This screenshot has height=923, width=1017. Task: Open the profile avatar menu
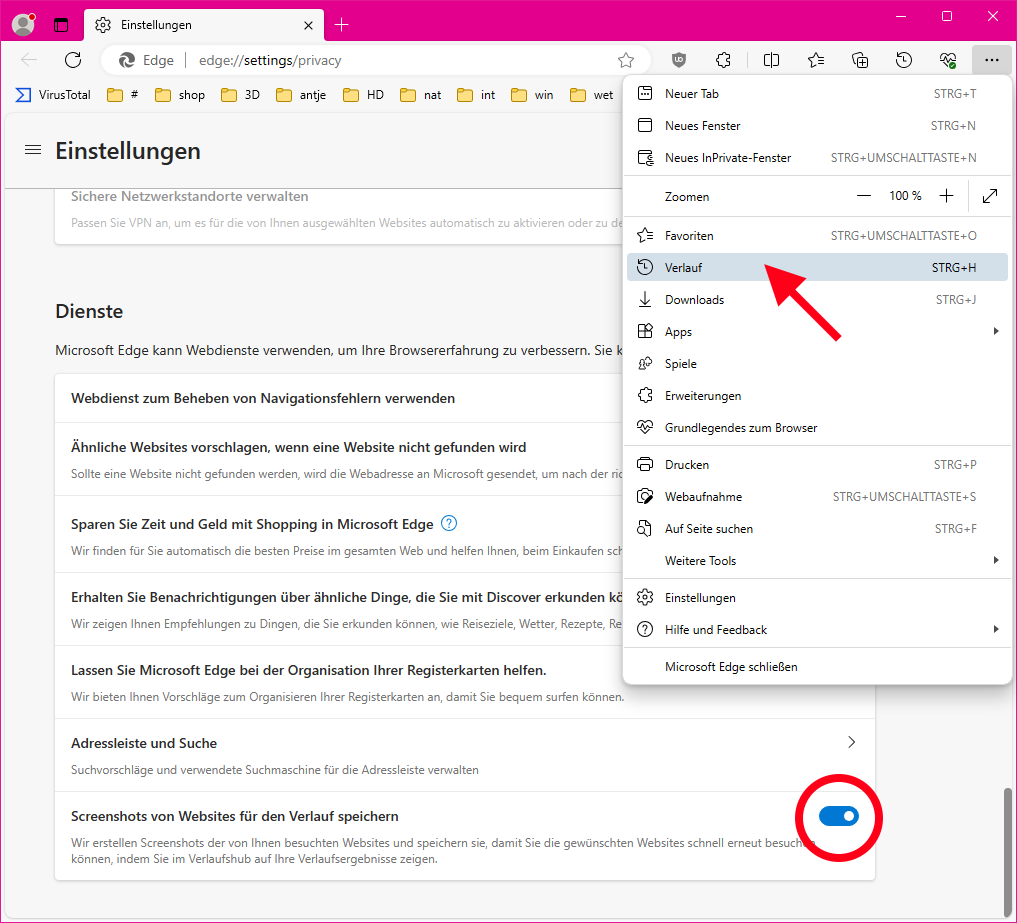(24, 25)
